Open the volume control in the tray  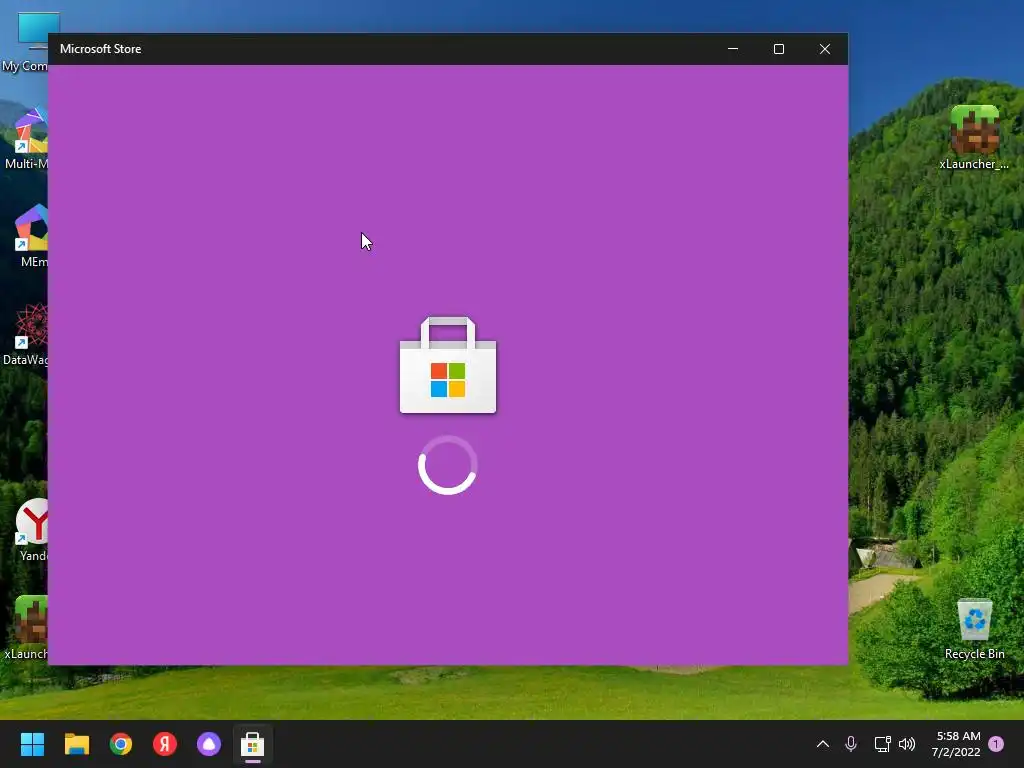[x=907, y=744]
